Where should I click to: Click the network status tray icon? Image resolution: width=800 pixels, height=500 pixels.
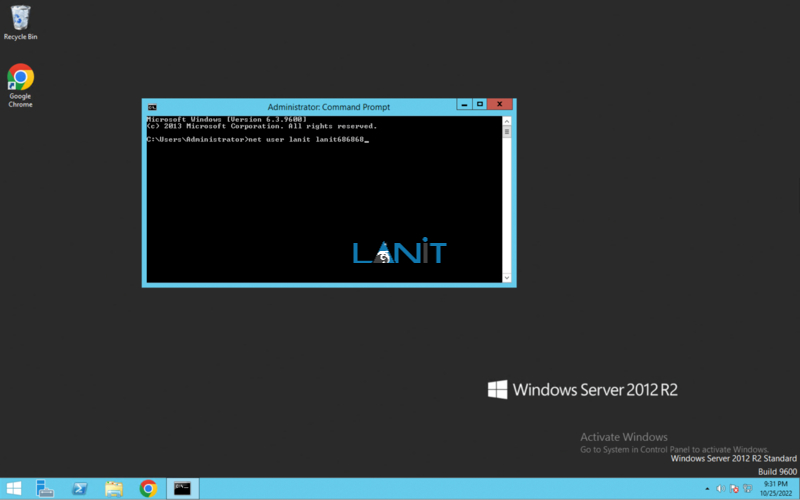tap(747, 489)
